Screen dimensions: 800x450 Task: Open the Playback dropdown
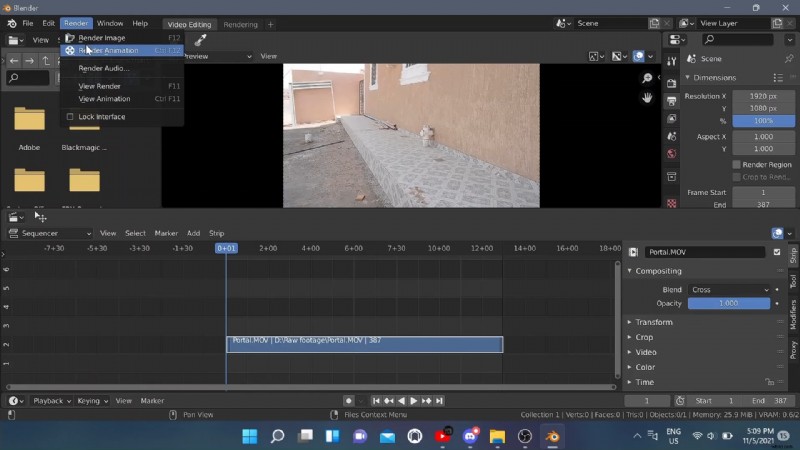pos(52,401)
